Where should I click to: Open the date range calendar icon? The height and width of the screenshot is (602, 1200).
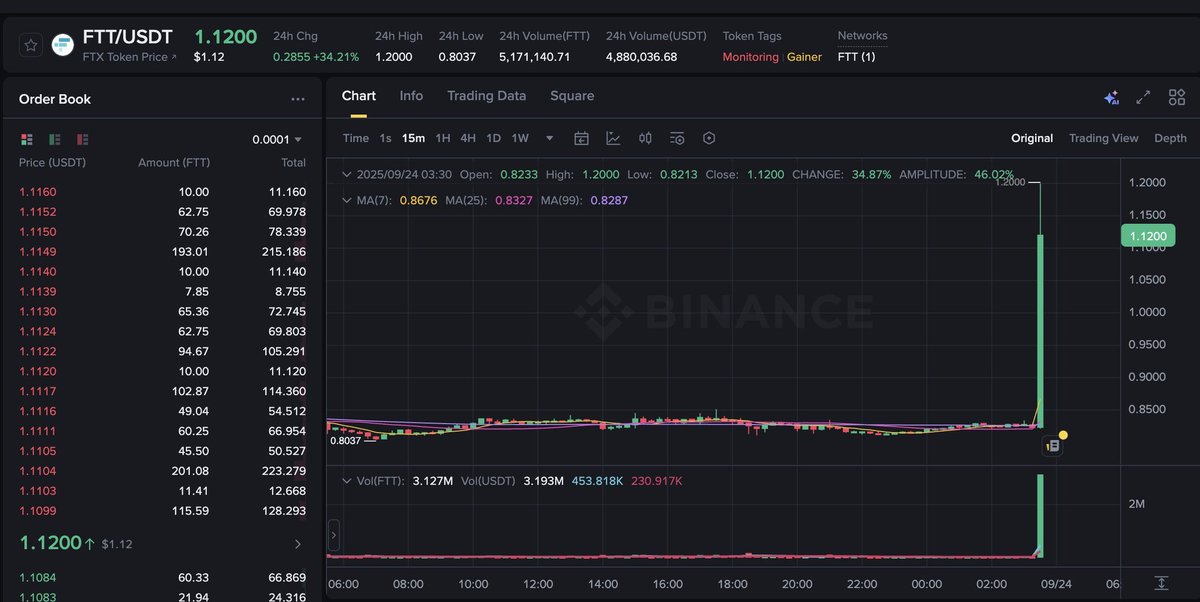tap(581, 138)
